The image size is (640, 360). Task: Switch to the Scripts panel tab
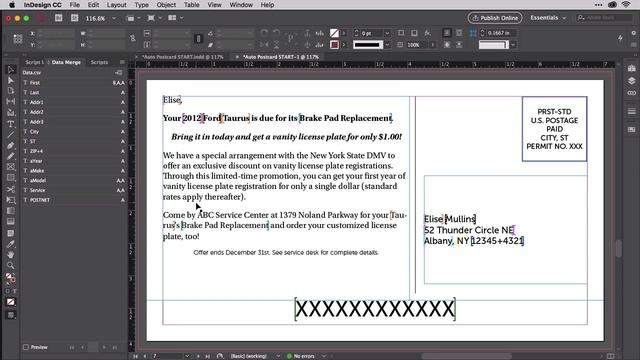(x=99, y=62)
